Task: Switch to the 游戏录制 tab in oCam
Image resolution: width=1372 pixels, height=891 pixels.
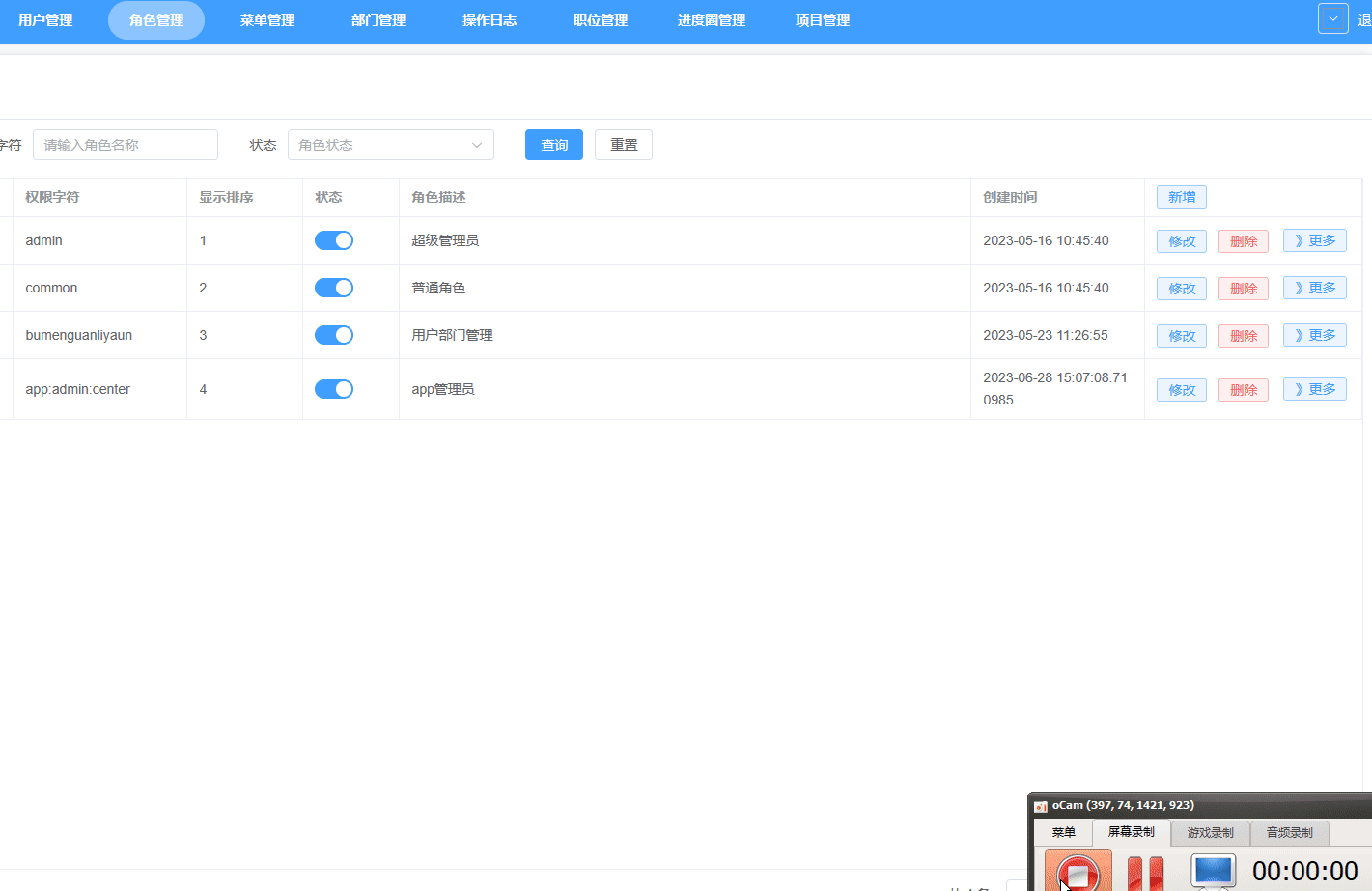Action: (x=1211, y=832)
